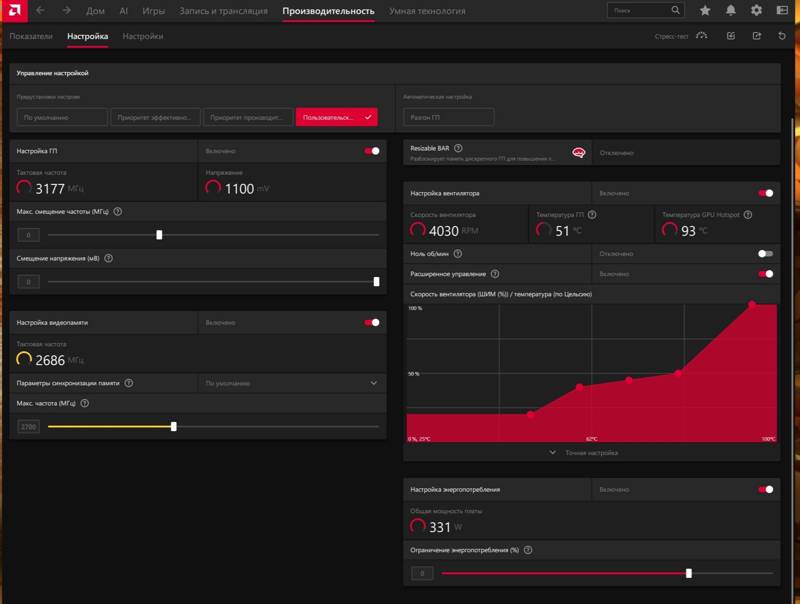800x604 pixels.
Task: Select the default preset button
Action: point(62,117)
